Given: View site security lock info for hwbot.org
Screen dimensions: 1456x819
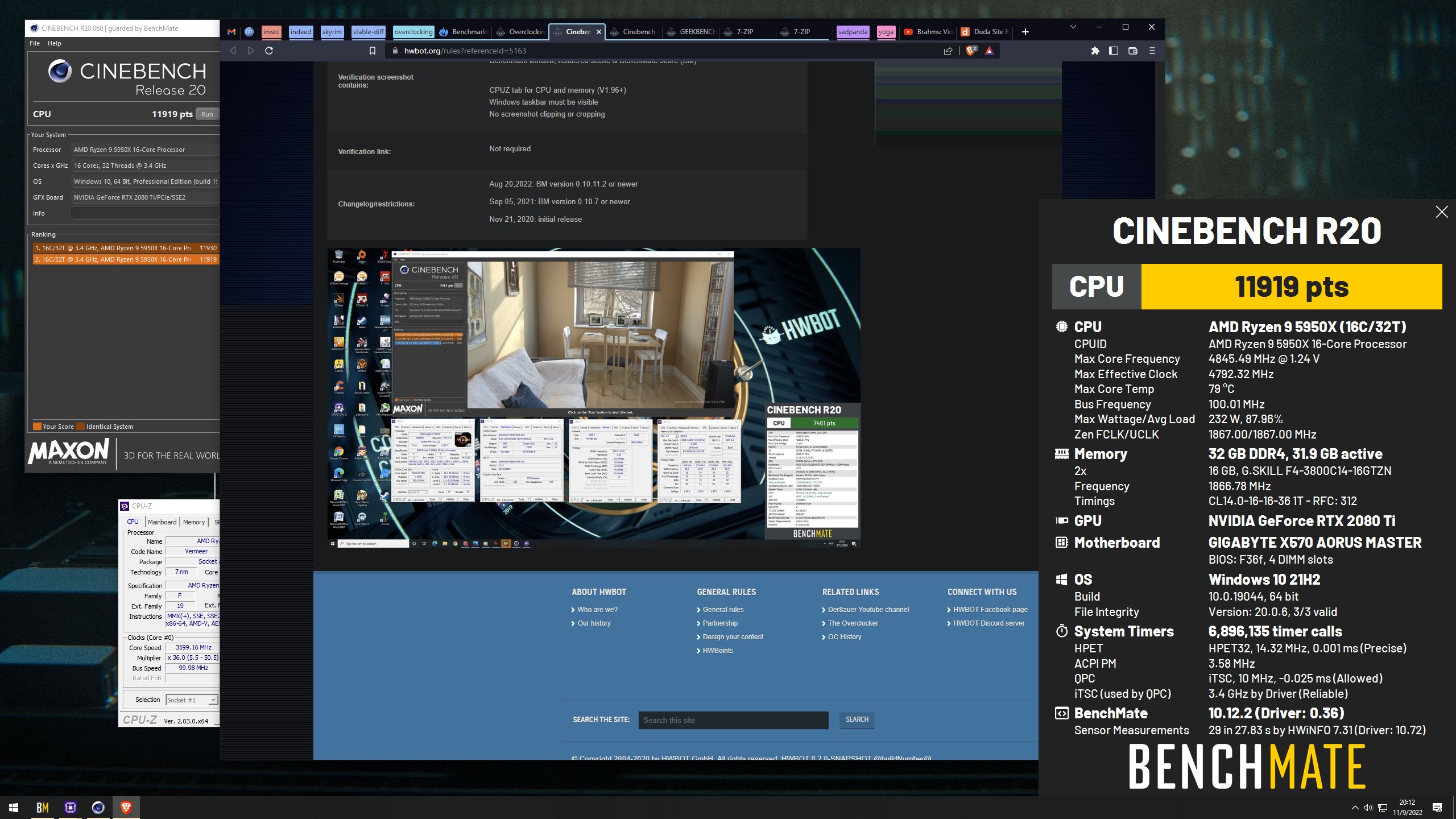Looking at the screenshot, I should (x=395, y=51).
